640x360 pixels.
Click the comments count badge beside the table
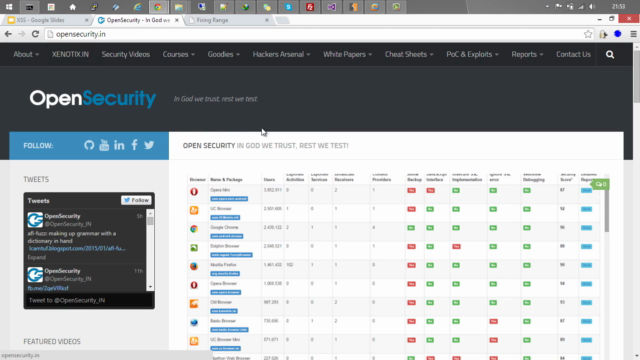click(600, 184)
